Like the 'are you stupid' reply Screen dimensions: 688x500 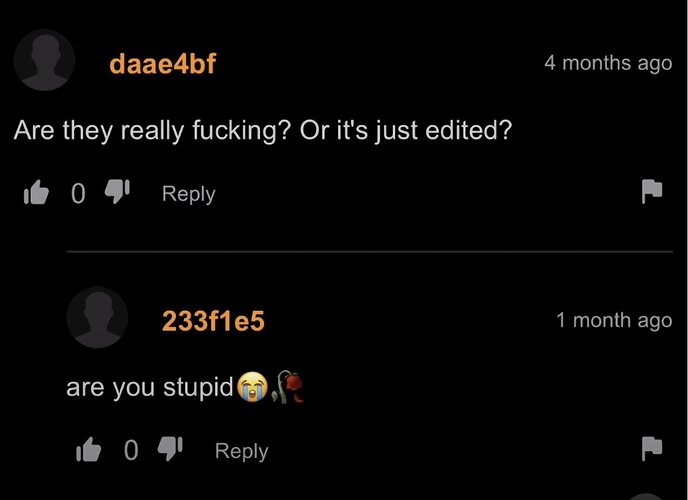(x=89, y=449)
